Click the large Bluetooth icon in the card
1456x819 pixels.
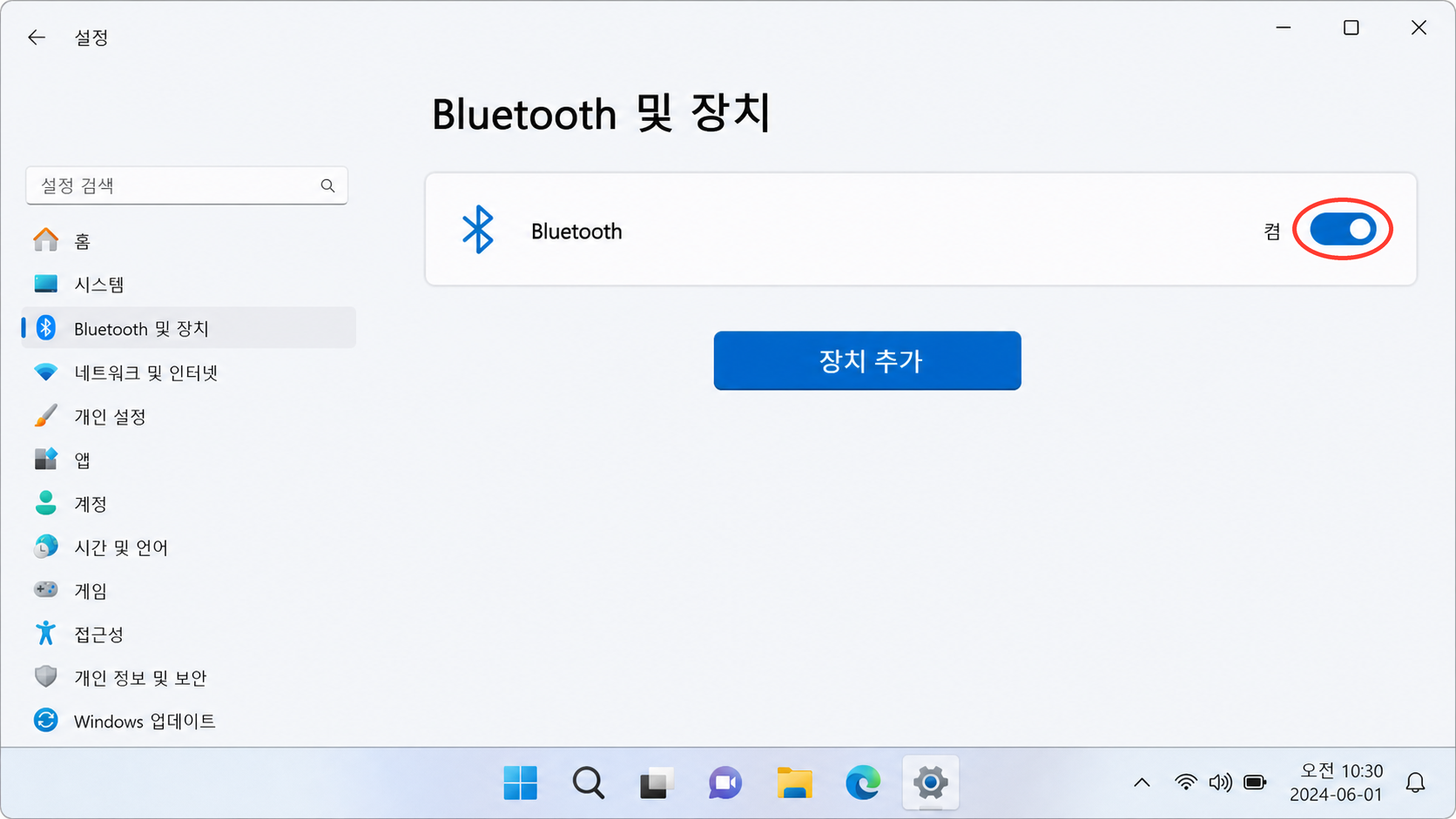tap(477, 230)
